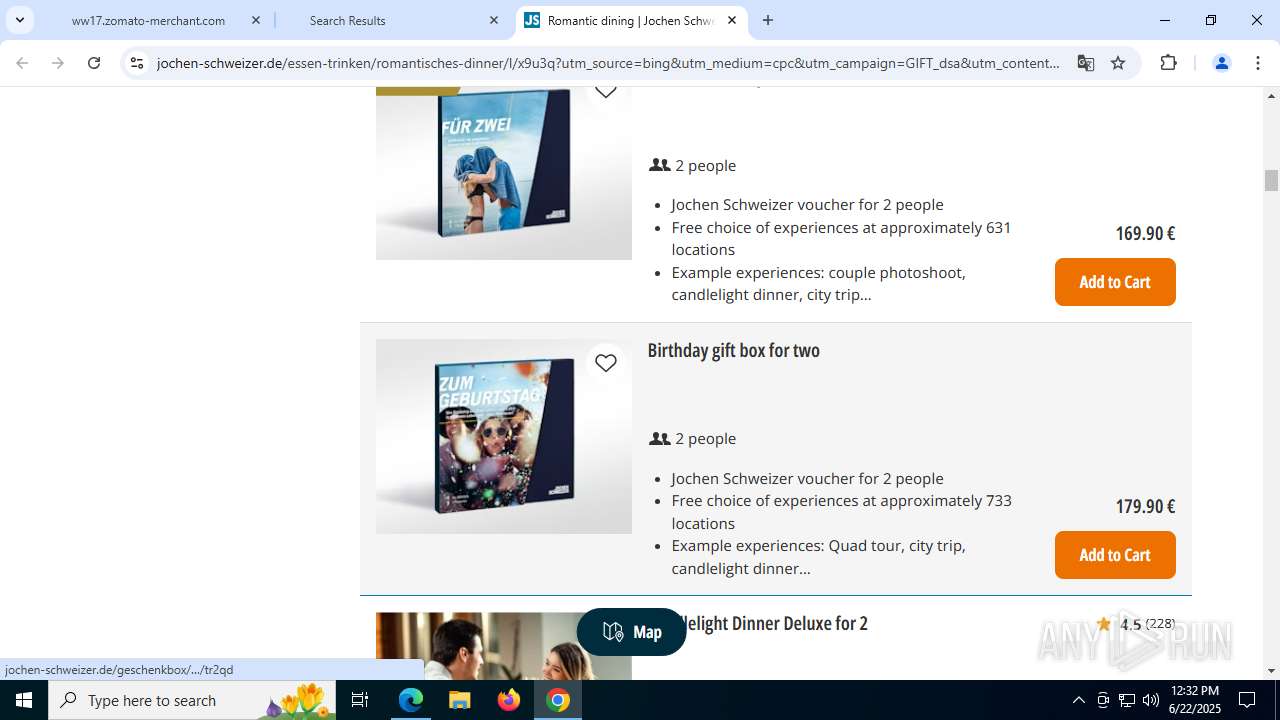Close the Romantic dining tab

point(732,20)
